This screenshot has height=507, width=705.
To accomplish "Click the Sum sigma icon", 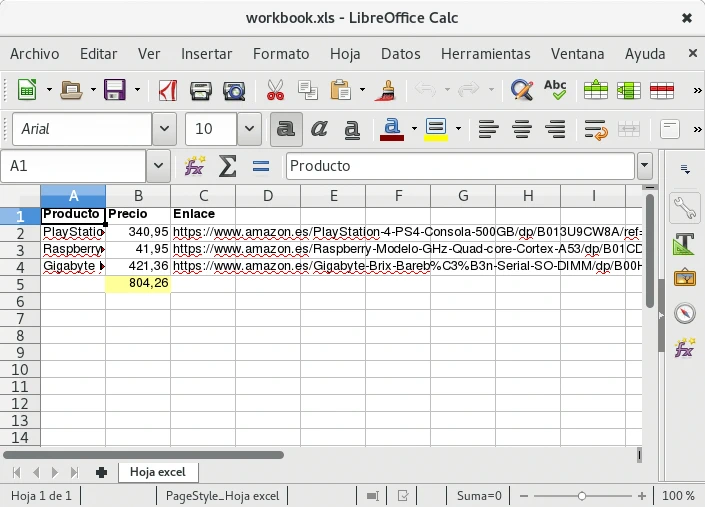I will [228, 166].
